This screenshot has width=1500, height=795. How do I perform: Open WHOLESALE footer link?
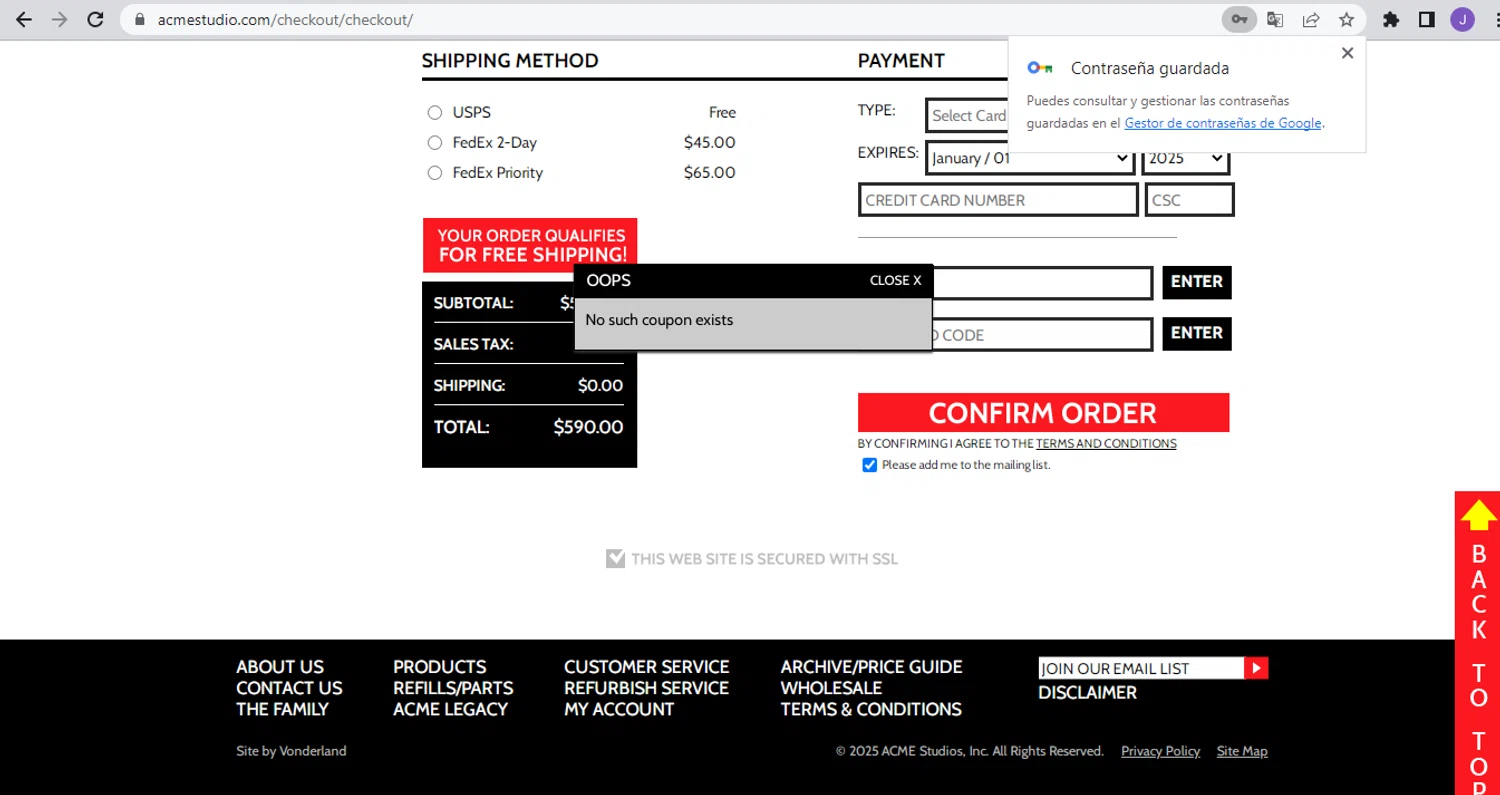click(x=831, y=688)
